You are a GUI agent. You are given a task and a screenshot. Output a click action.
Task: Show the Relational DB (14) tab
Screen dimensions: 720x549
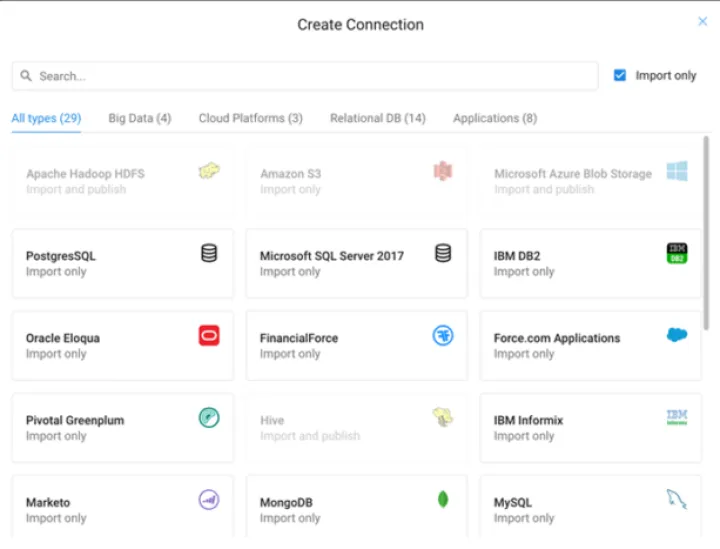pos(377,118)
